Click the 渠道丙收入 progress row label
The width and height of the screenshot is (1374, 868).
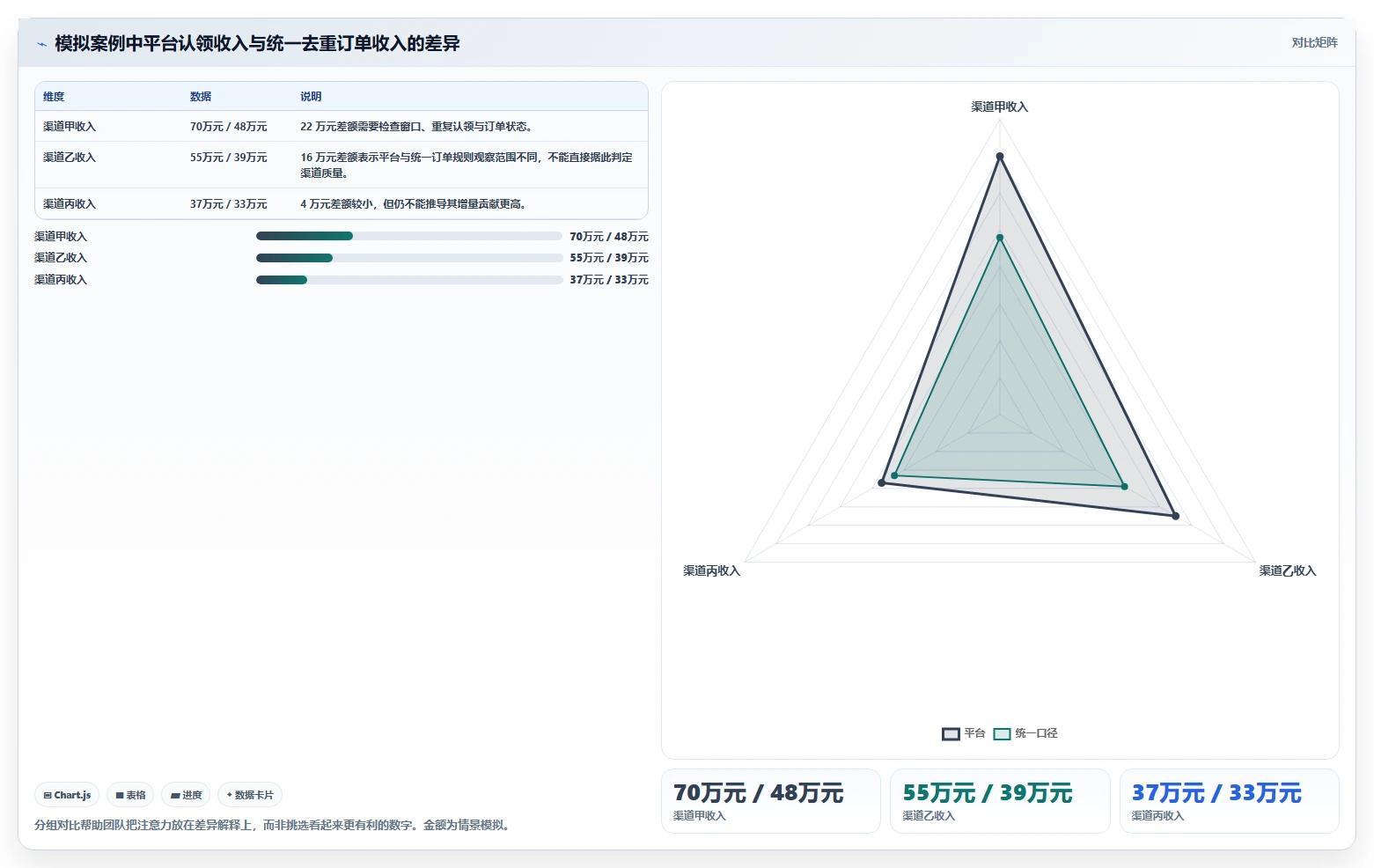click(61, 280)
